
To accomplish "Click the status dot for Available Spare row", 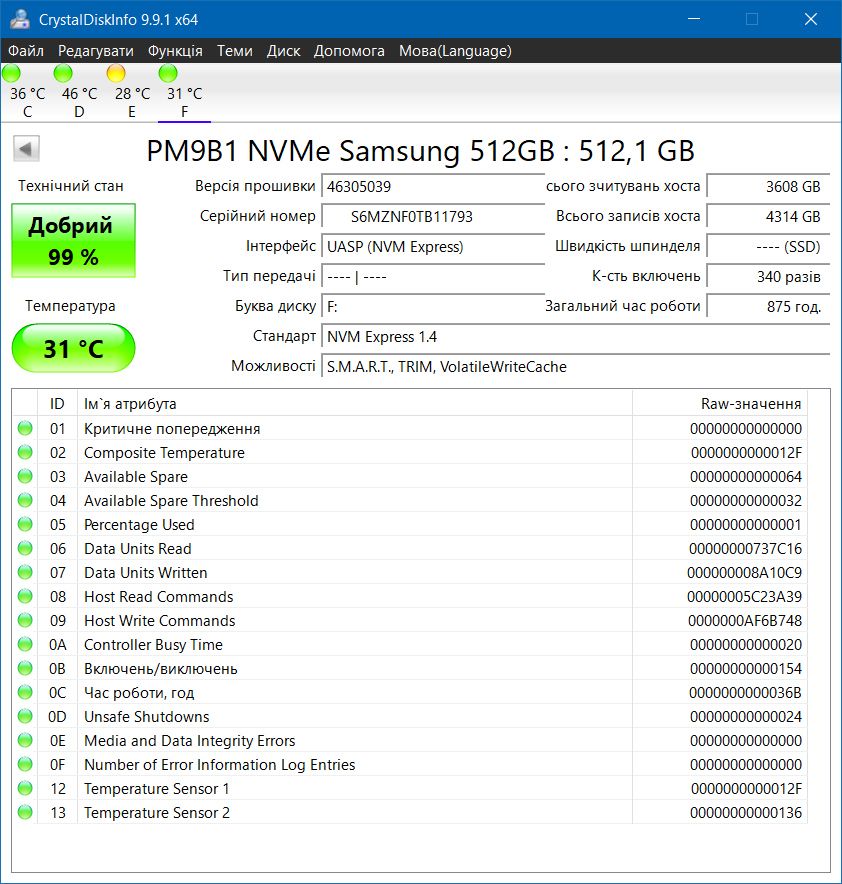I will [25, 476].
